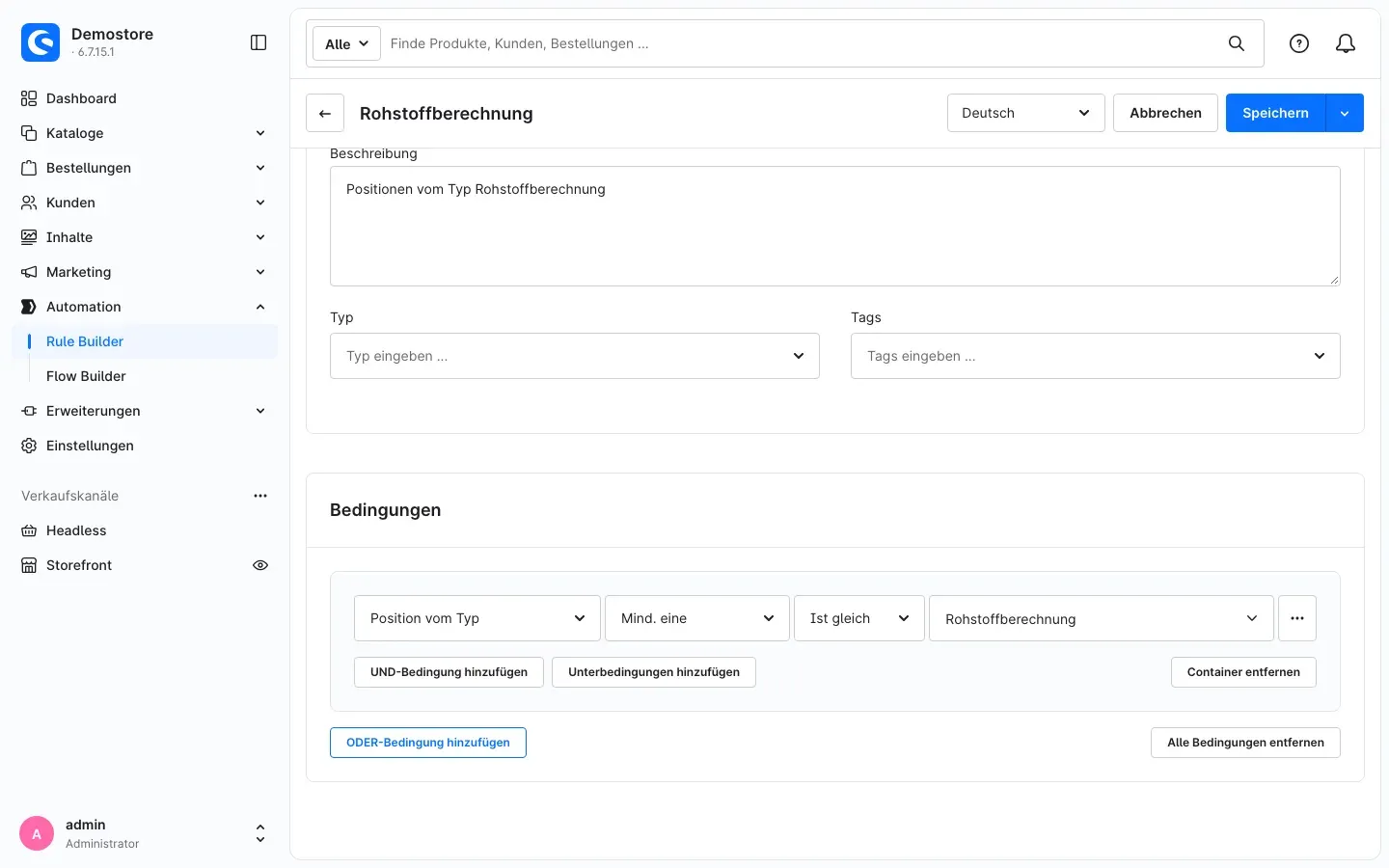Open the Rohstoffberechnung value dropdown
1389x868 pixels.
tap(1102, 618)
